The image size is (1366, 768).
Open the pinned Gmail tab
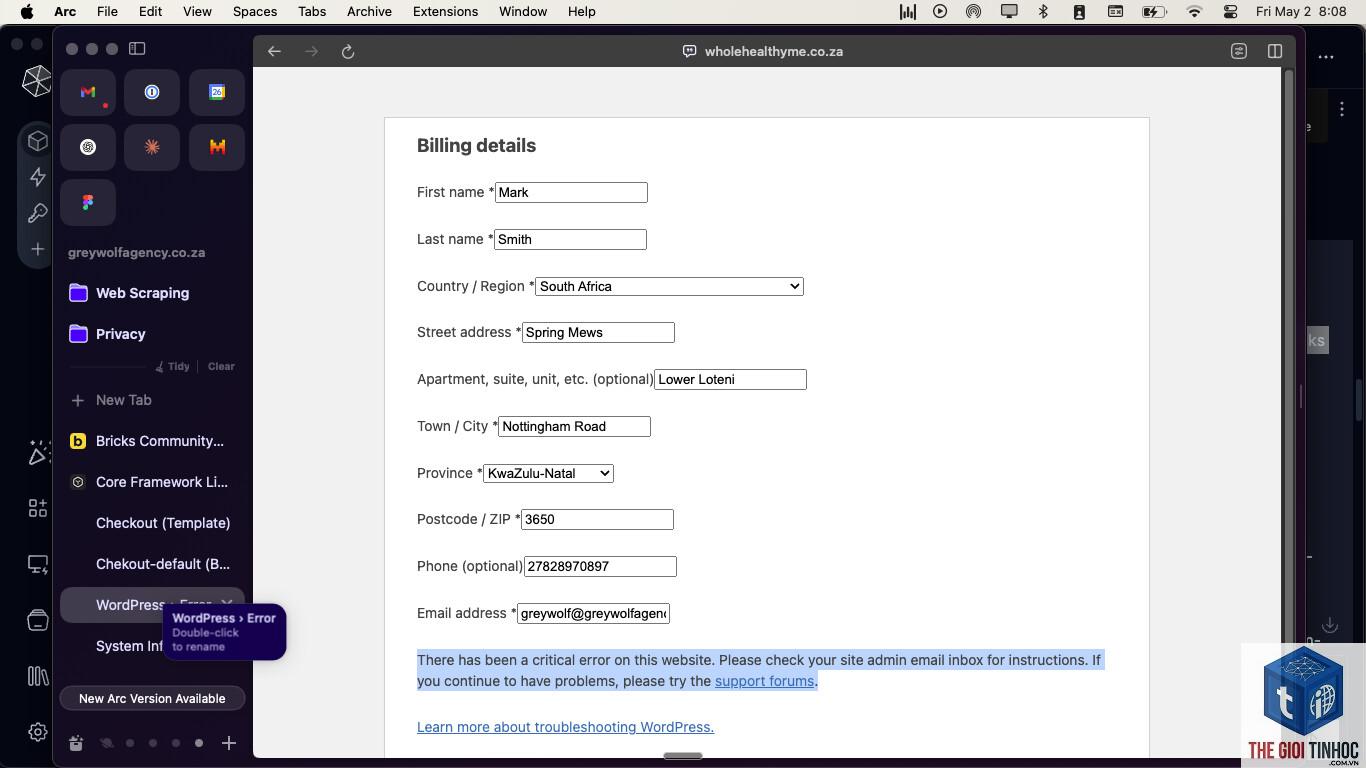tap(88, 92)
